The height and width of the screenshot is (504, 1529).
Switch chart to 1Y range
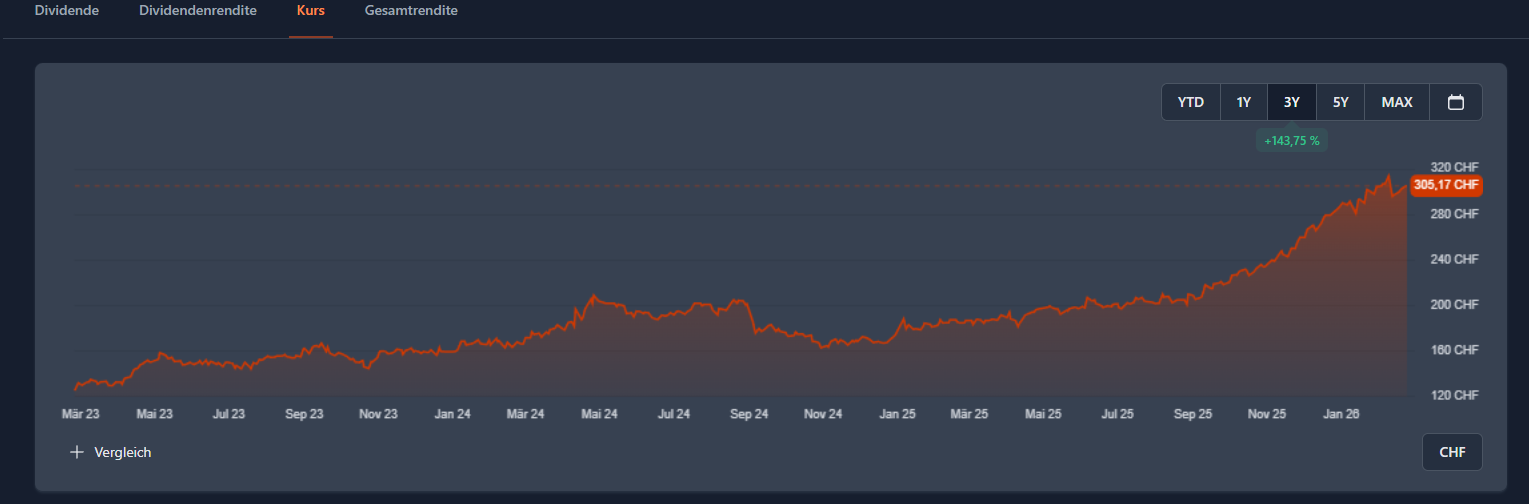(1244, 102)
